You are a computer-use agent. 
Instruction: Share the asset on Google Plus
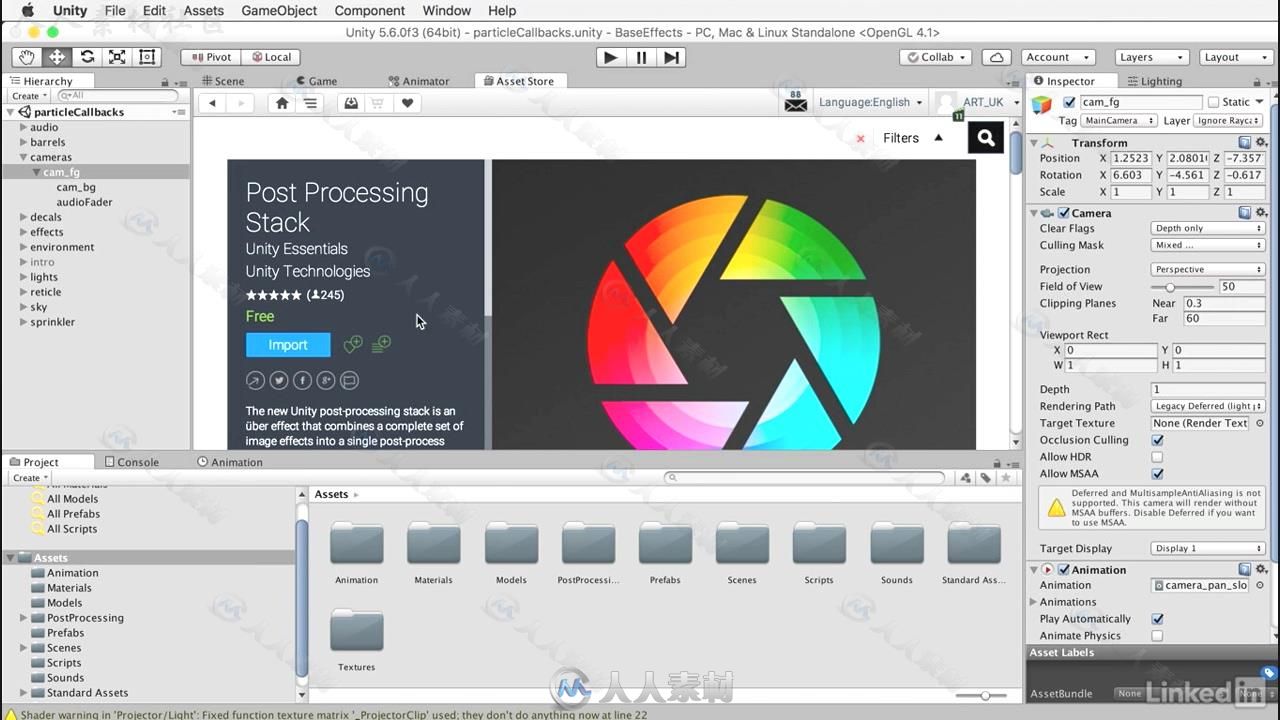[326, 380]
